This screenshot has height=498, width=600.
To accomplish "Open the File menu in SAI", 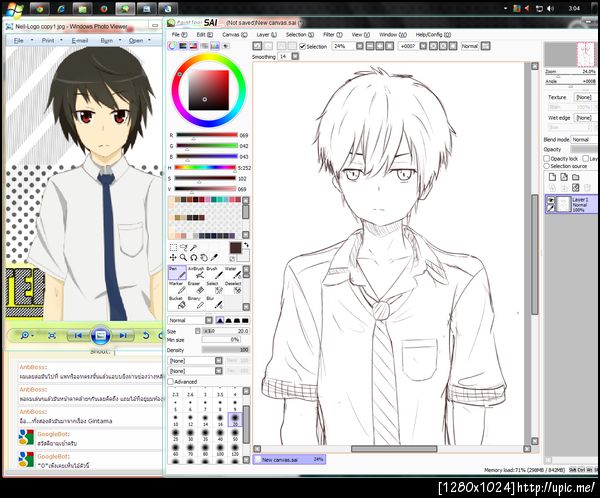I will click(x=179, y=34).
